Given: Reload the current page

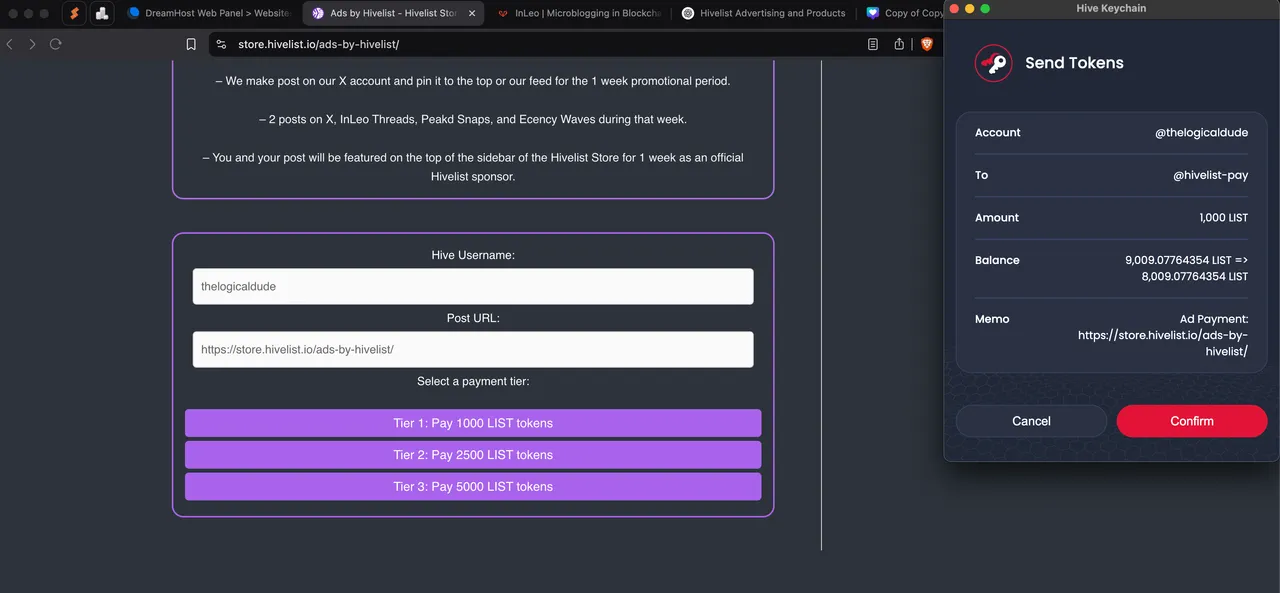Looking at the screenshot, I should pyautogui.click(x=55, y=44).
